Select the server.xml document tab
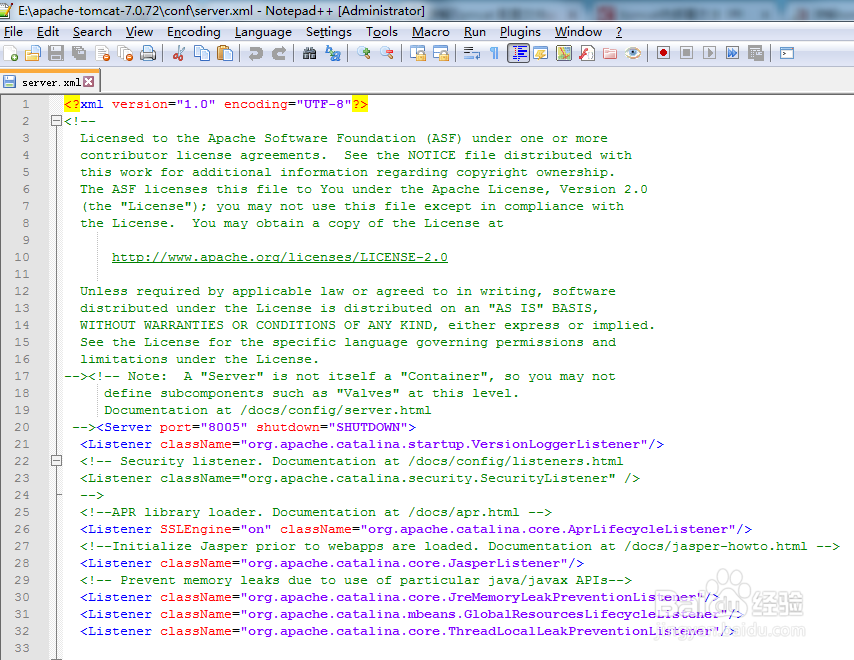 (50, 82)
